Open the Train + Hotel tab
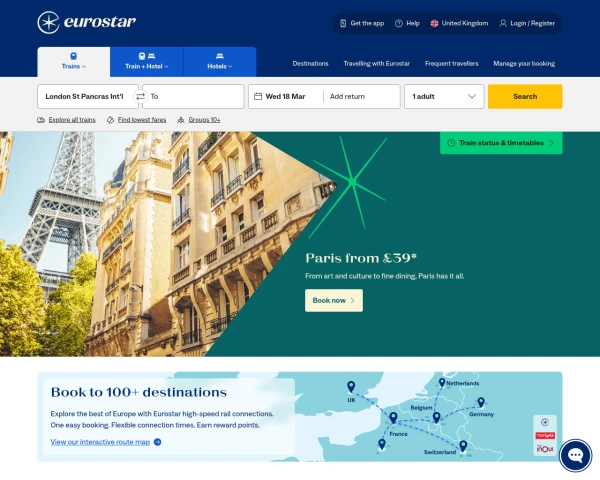Image resolution: width=600 pixels, height=480 pixels. coord(147,62)
